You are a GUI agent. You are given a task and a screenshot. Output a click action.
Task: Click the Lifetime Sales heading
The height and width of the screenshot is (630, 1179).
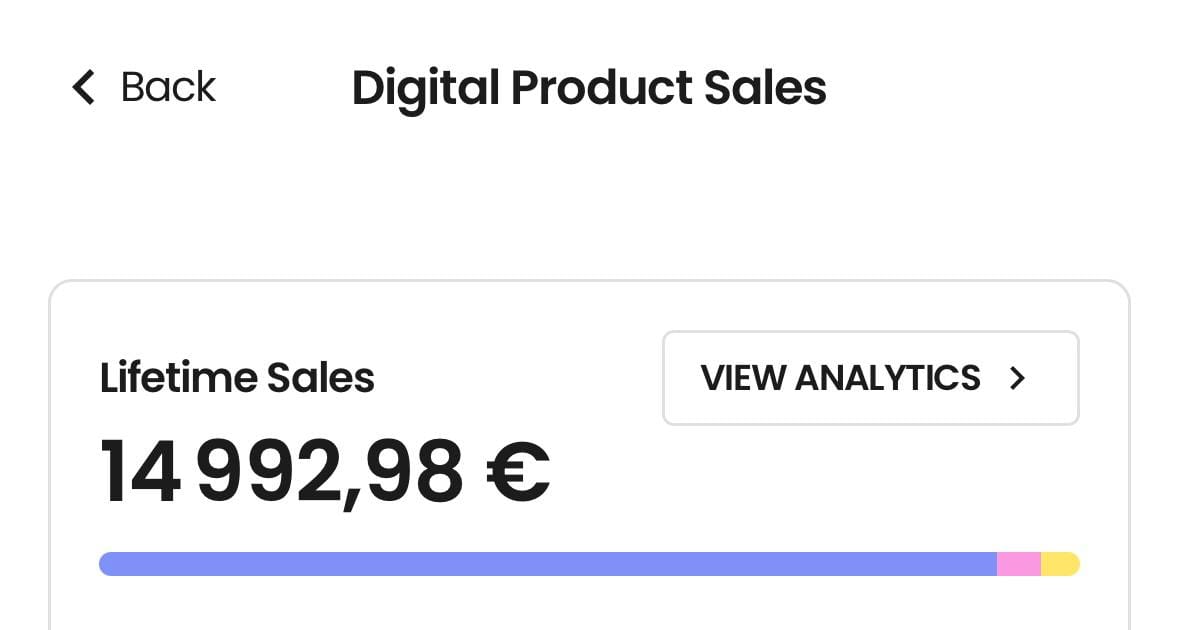pyautogui.click(x=237, y=377)
